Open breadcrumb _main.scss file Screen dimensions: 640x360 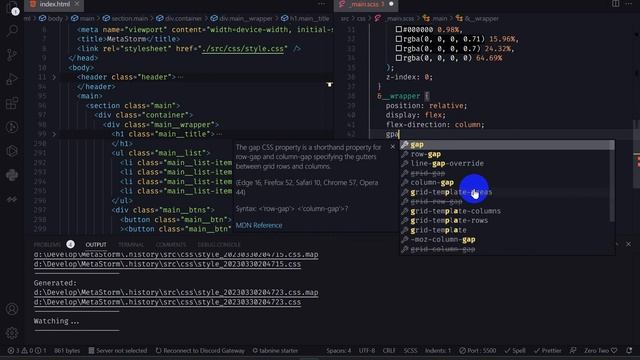(394, 18)
